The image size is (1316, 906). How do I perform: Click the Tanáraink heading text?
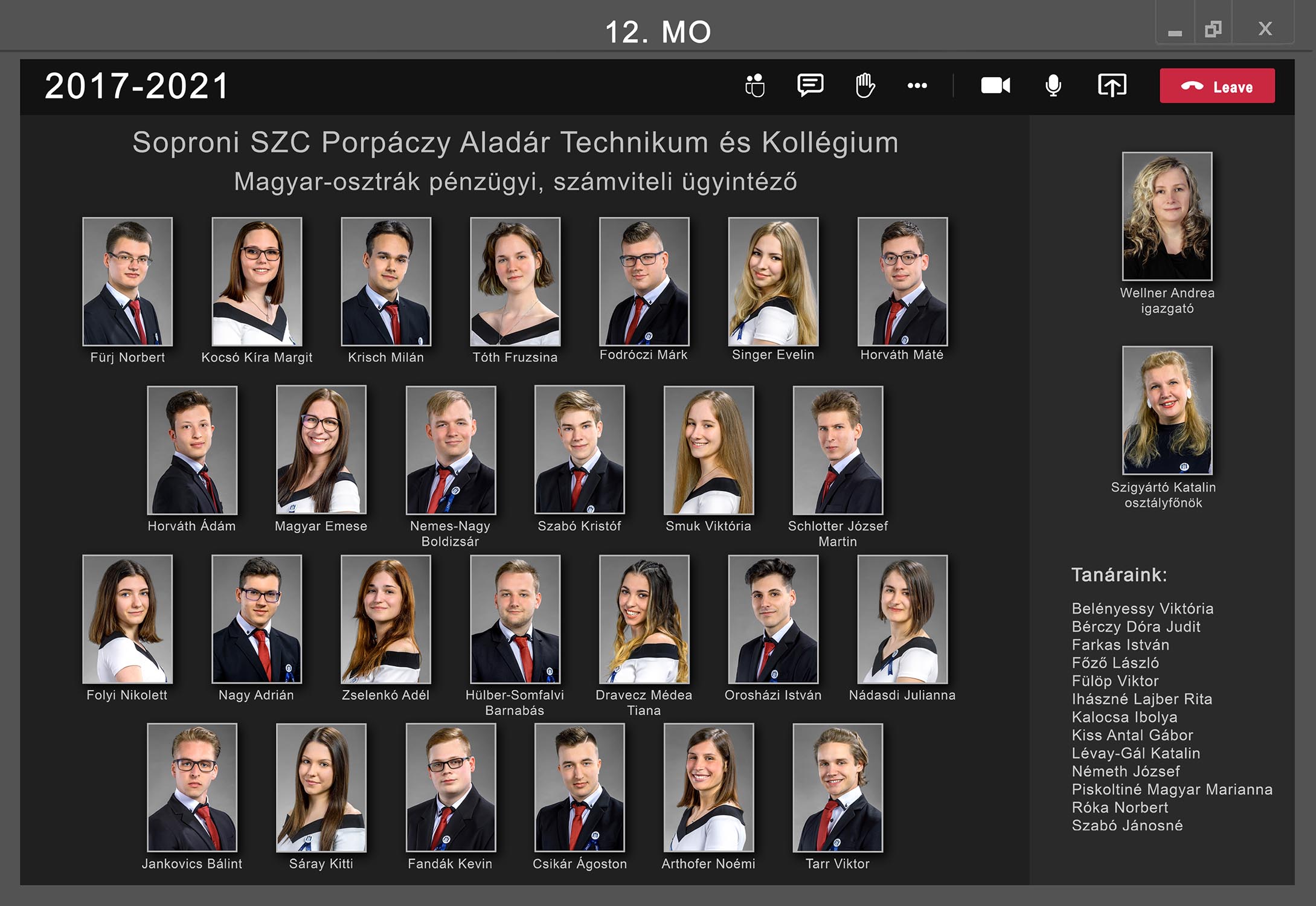coord(1119,574)
